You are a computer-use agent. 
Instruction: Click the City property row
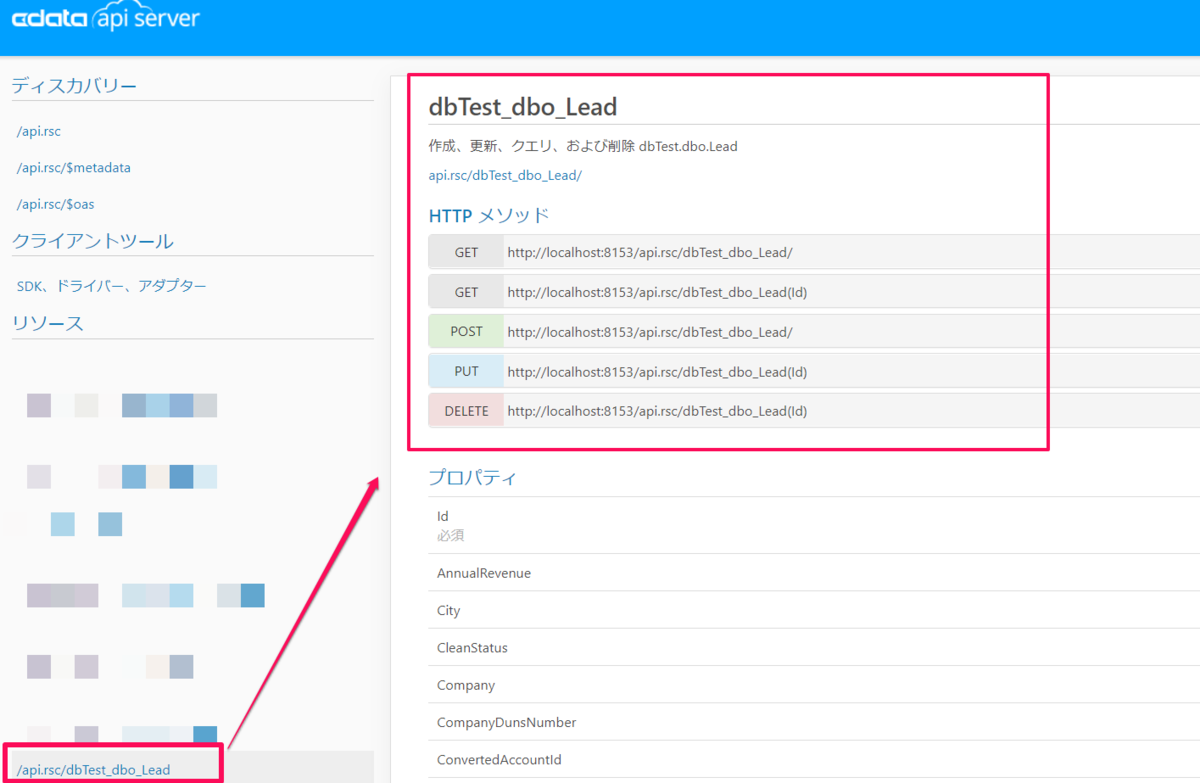(814, 610)
